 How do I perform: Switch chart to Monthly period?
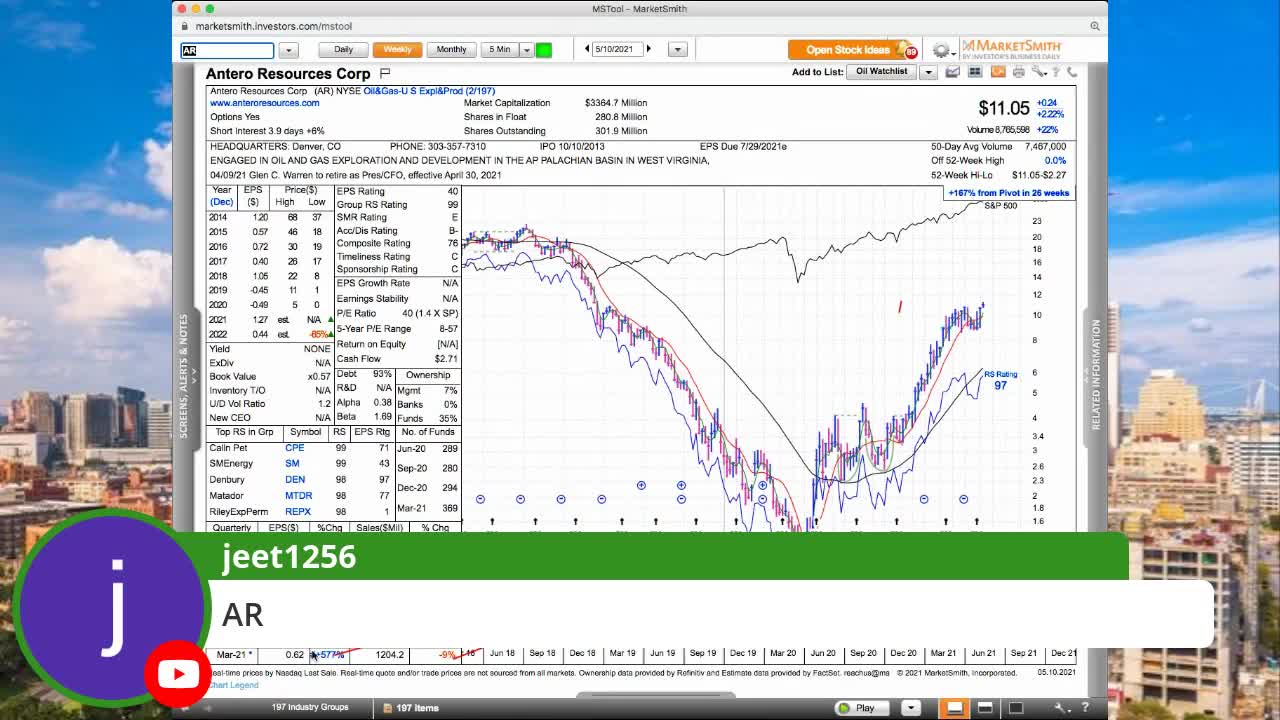451,49
